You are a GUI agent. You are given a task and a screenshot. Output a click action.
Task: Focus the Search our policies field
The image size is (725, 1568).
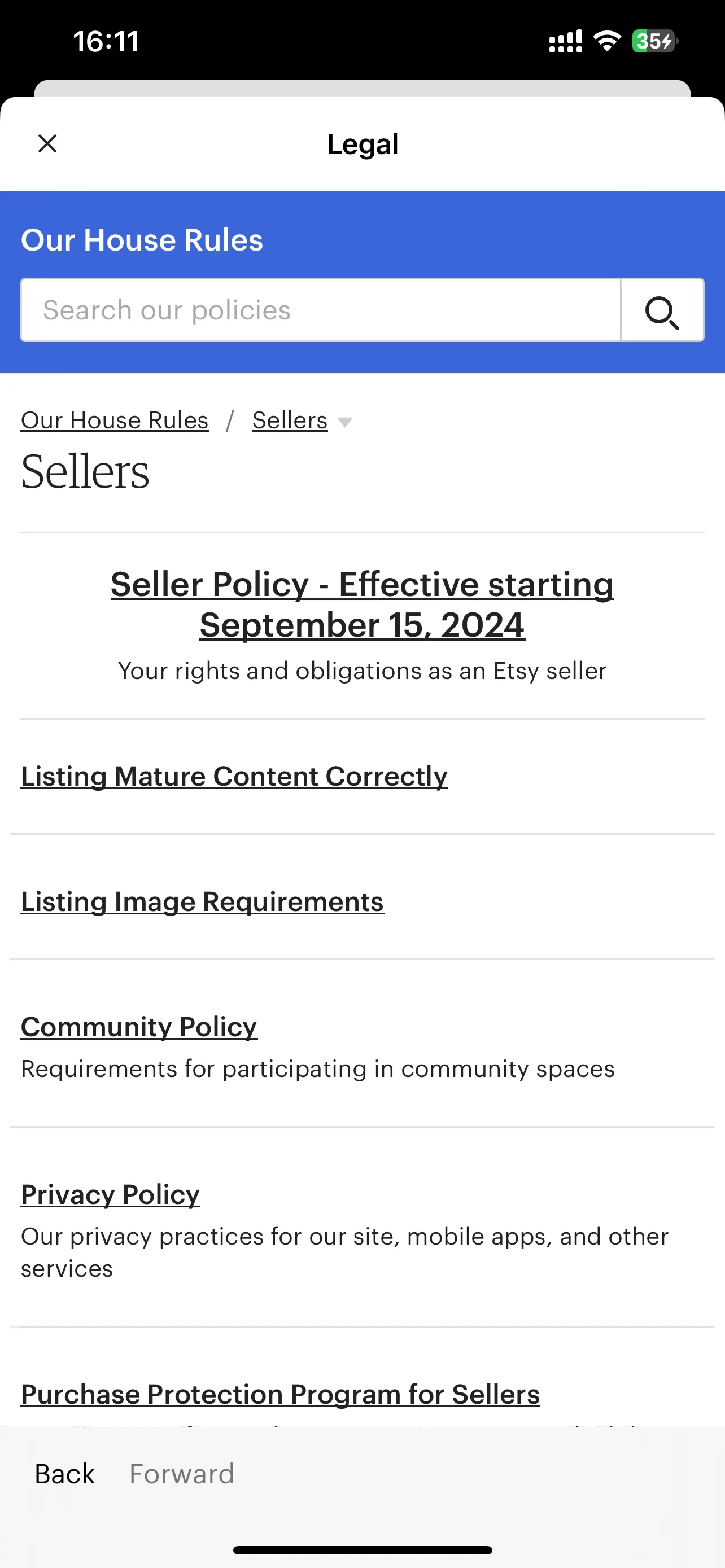(x=321, y=310)
